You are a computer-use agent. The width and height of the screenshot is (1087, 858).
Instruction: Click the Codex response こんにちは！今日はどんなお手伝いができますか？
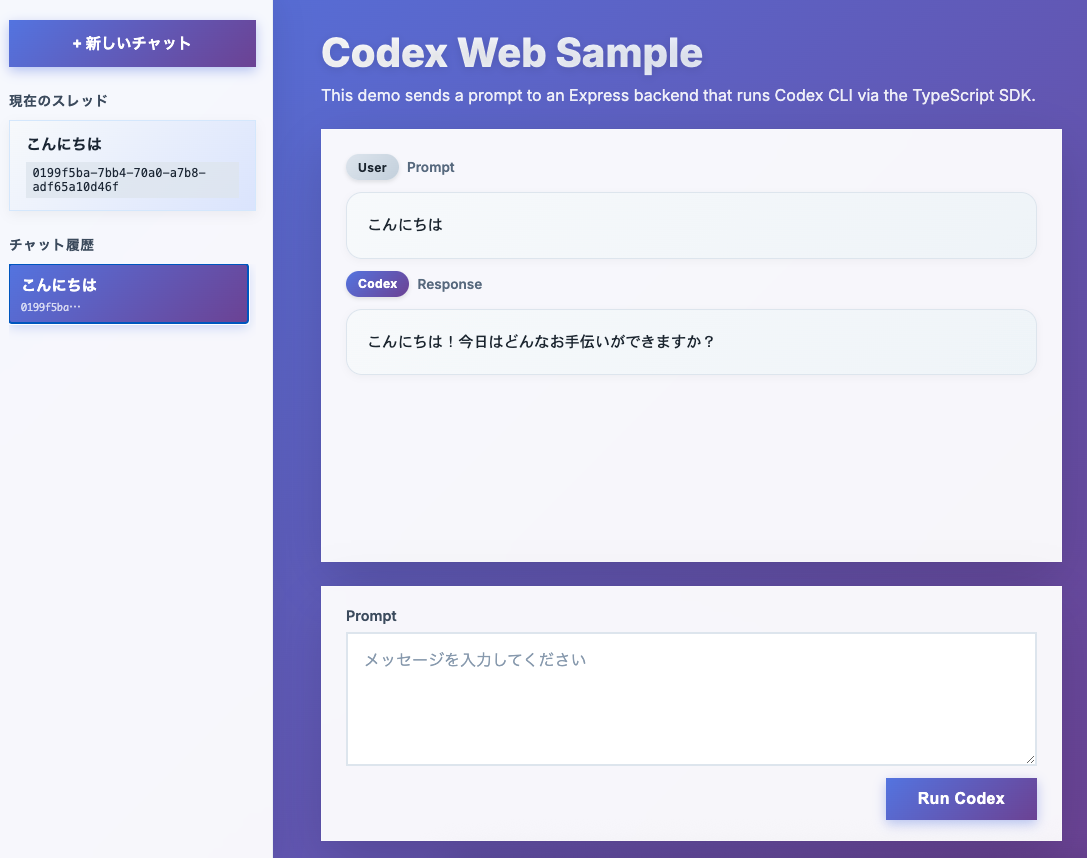pos(691,342)
